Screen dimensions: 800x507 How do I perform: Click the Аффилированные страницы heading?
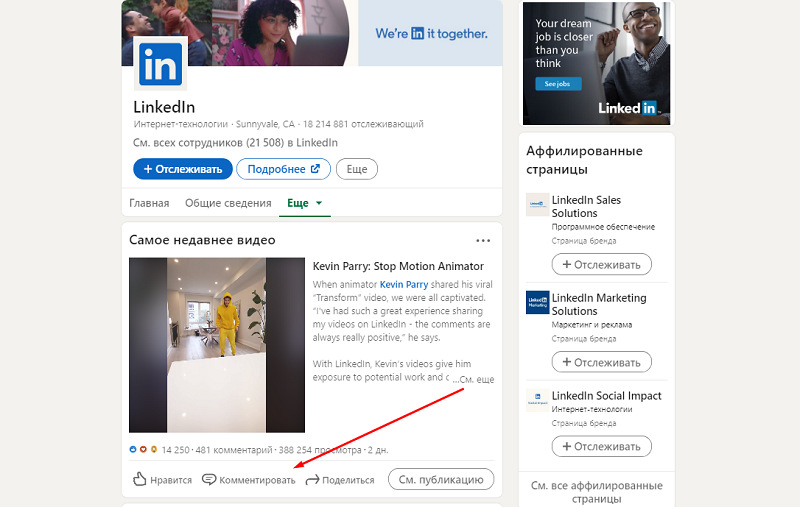tap(584, 160)
